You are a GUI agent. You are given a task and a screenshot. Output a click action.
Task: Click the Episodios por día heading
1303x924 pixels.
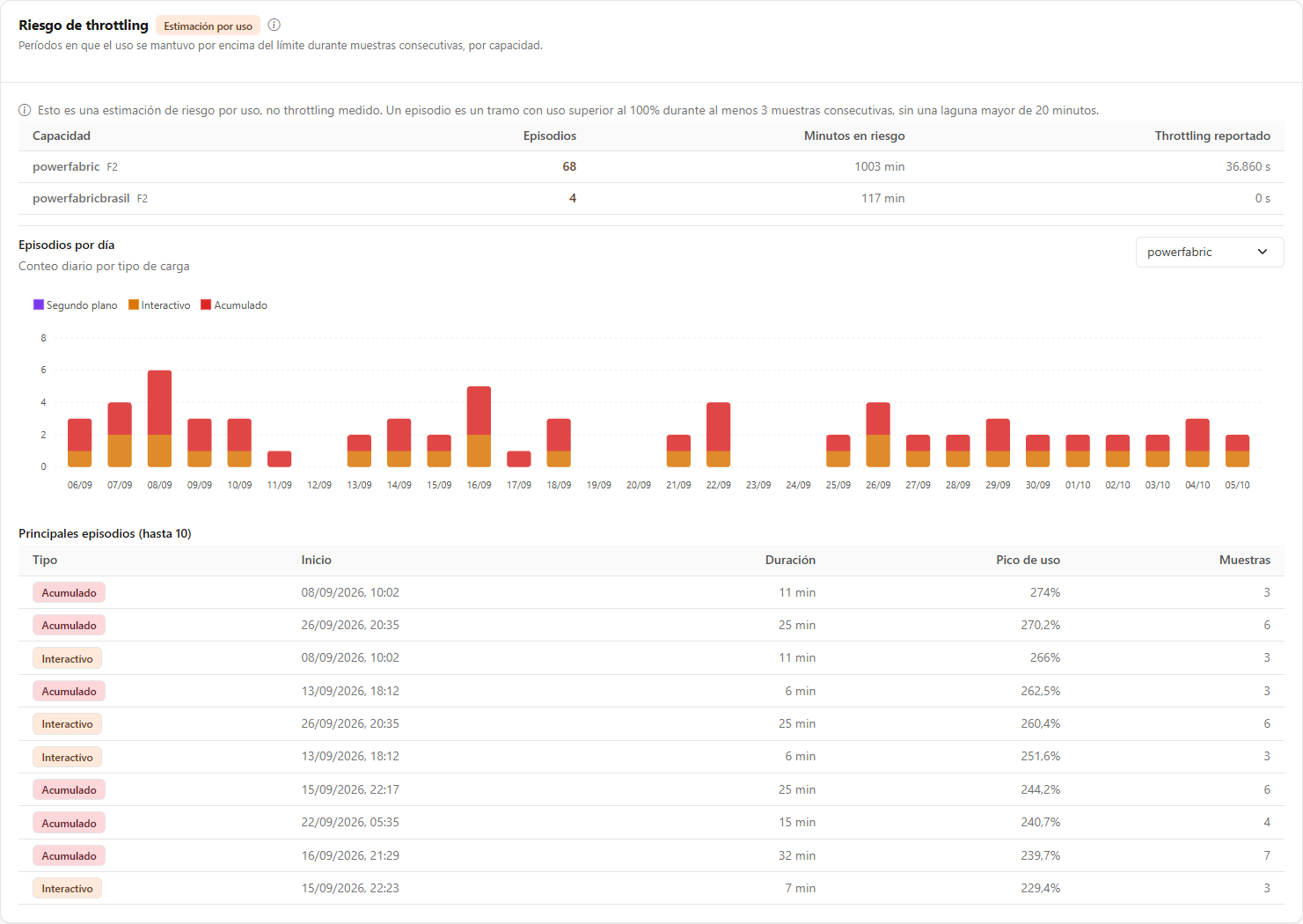click(67, 245)
